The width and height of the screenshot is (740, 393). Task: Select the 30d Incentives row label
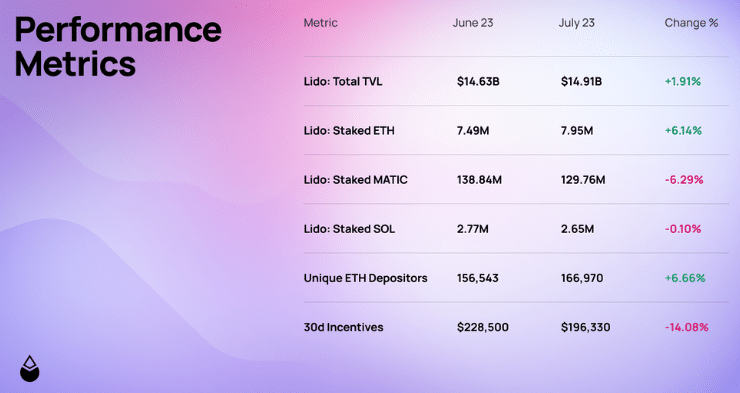344,327
